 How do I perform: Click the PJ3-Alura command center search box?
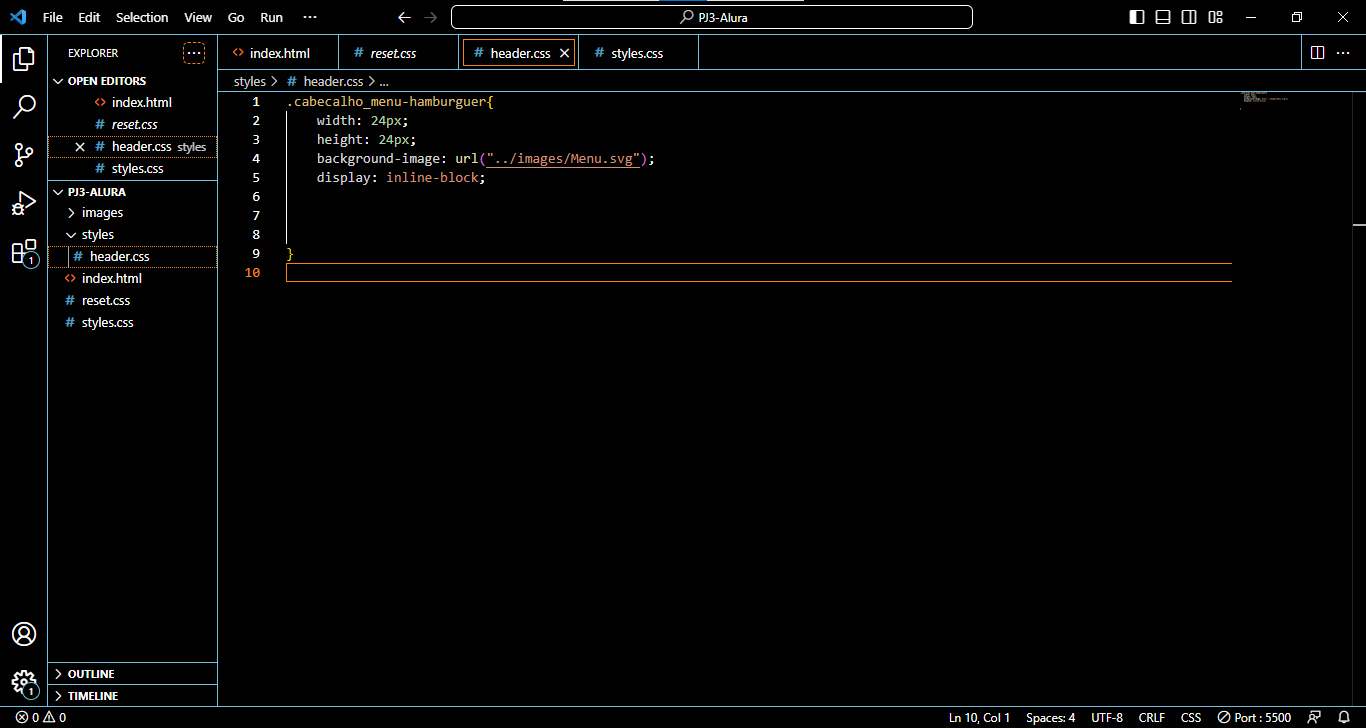[712, 17]
